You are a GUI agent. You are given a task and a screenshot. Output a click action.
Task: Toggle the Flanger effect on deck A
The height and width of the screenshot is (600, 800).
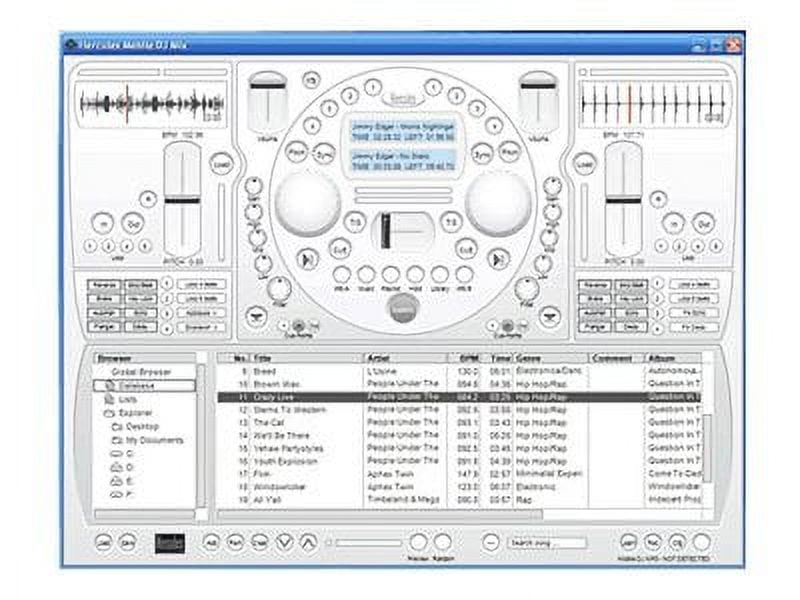pos(104,327)
